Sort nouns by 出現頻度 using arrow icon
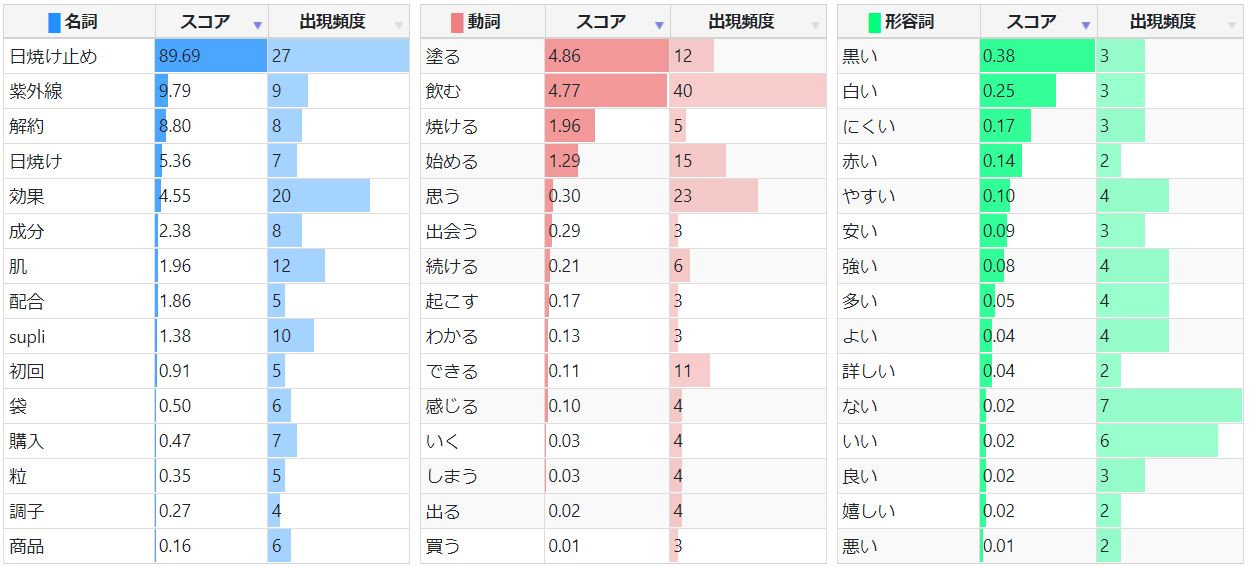The image size is (1249, 567). (x=399, y=24)
